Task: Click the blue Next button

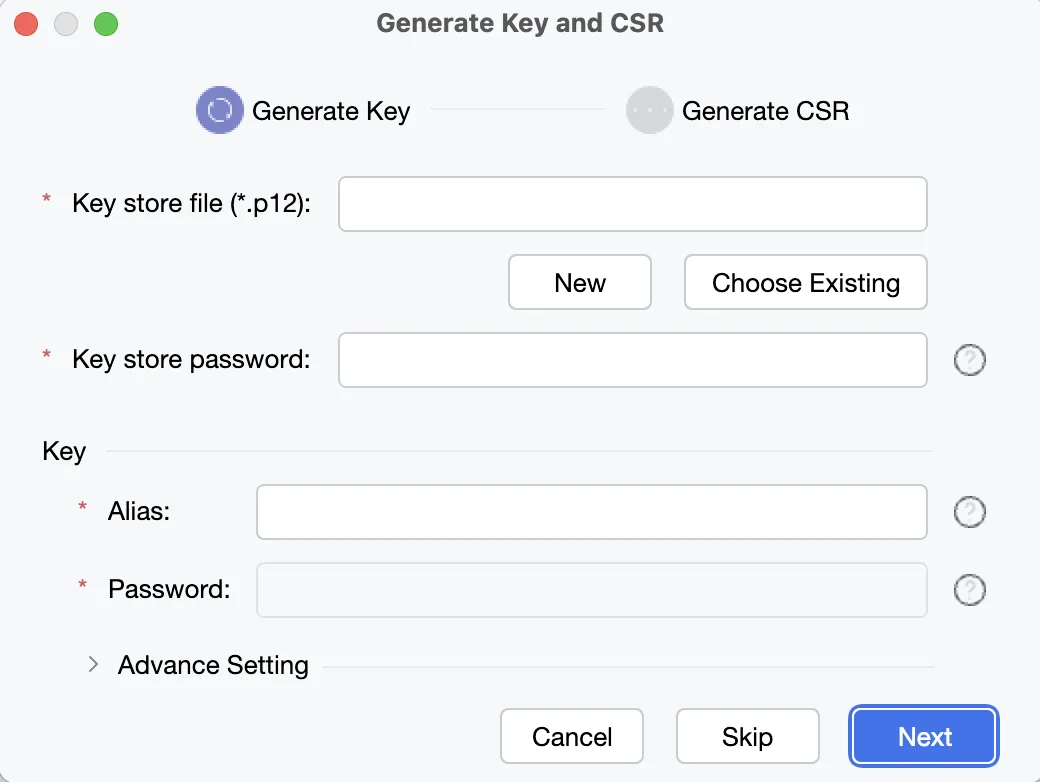Action: pyautogui.click(x=924, y=736)
